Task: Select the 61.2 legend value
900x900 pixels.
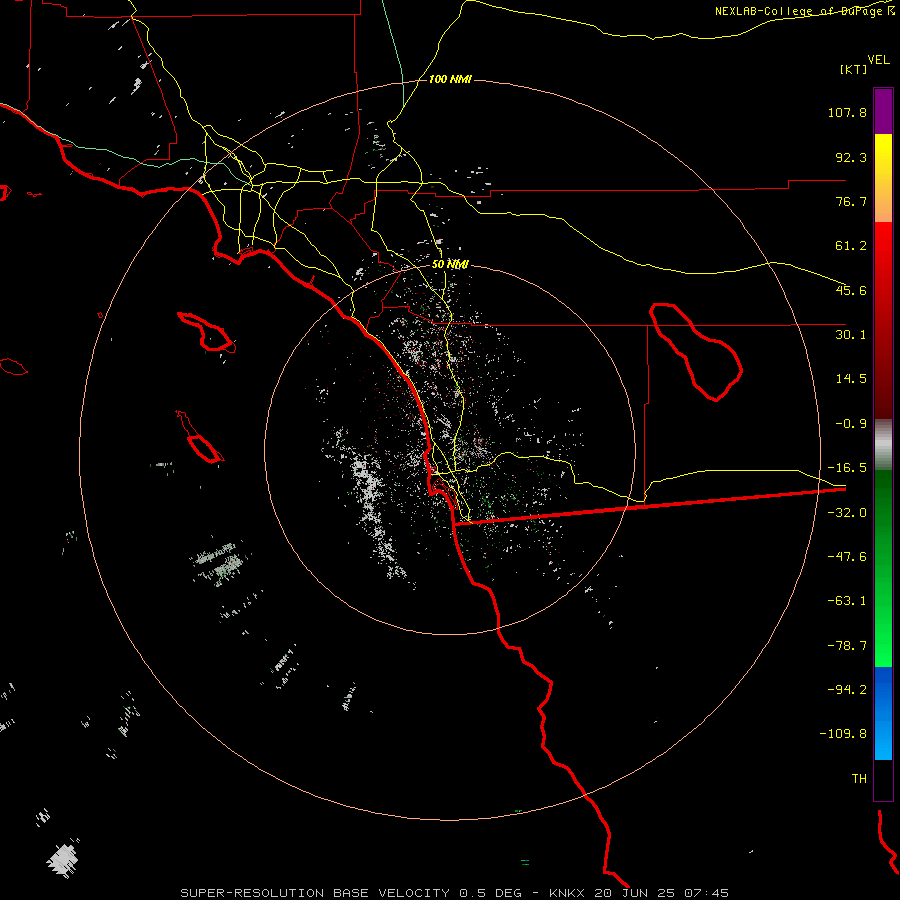Action: 851,246
